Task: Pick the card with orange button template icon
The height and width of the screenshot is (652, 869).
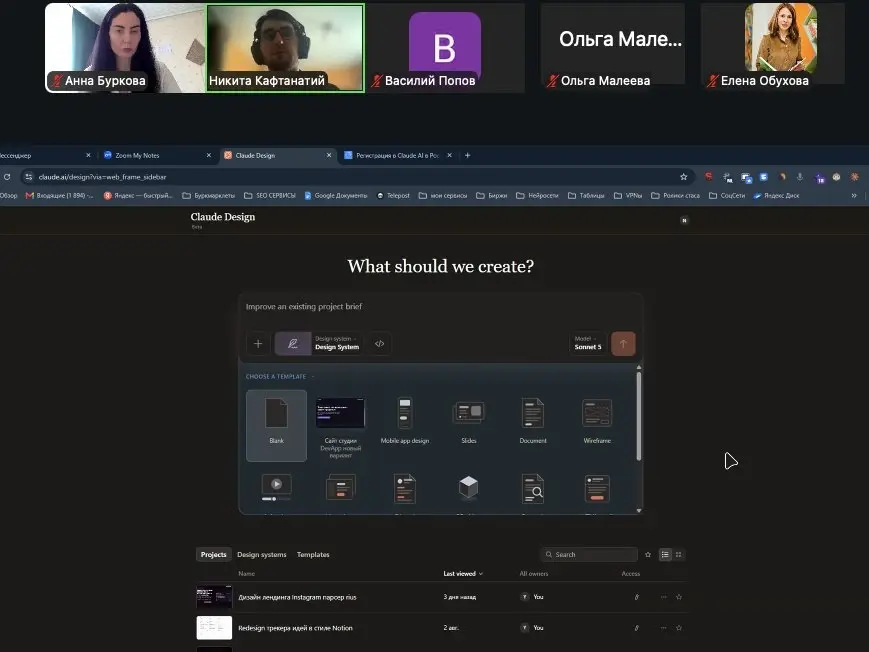Action: point(597,488)
